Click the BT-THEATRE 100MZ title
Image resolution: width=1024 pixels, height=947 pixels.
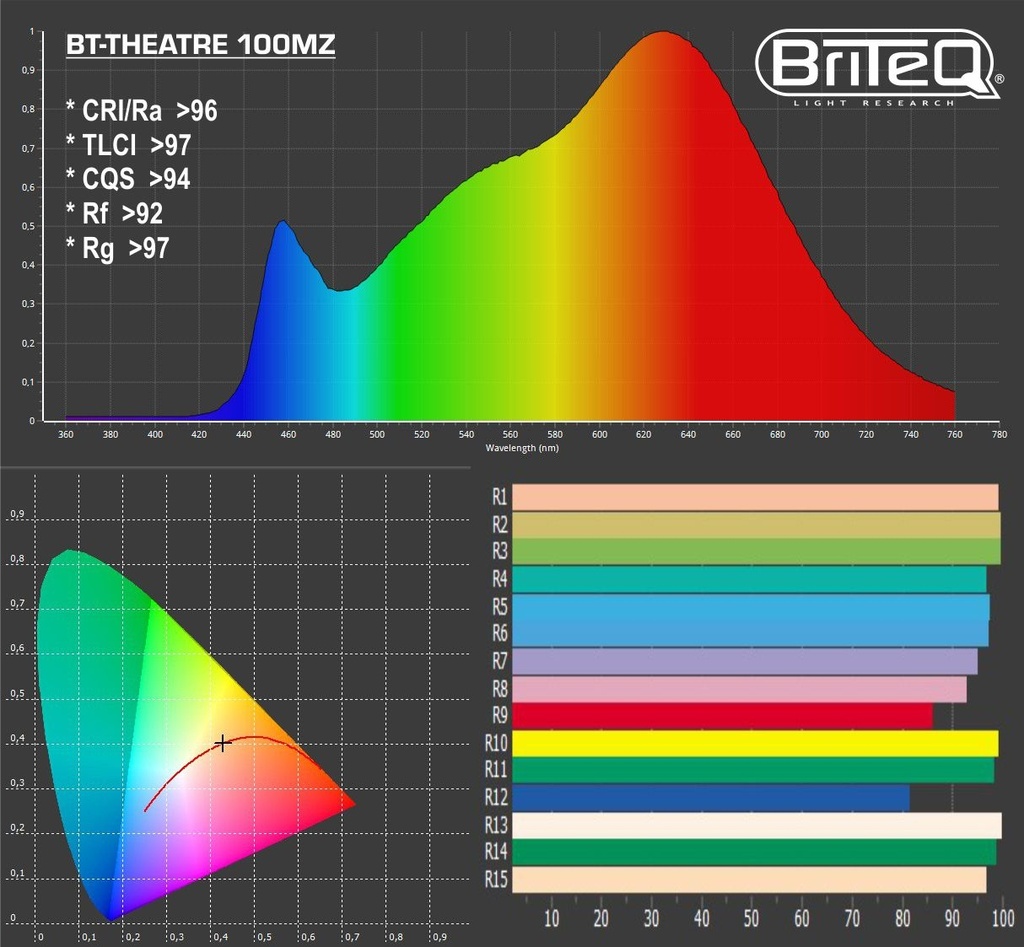coord(200,45)
